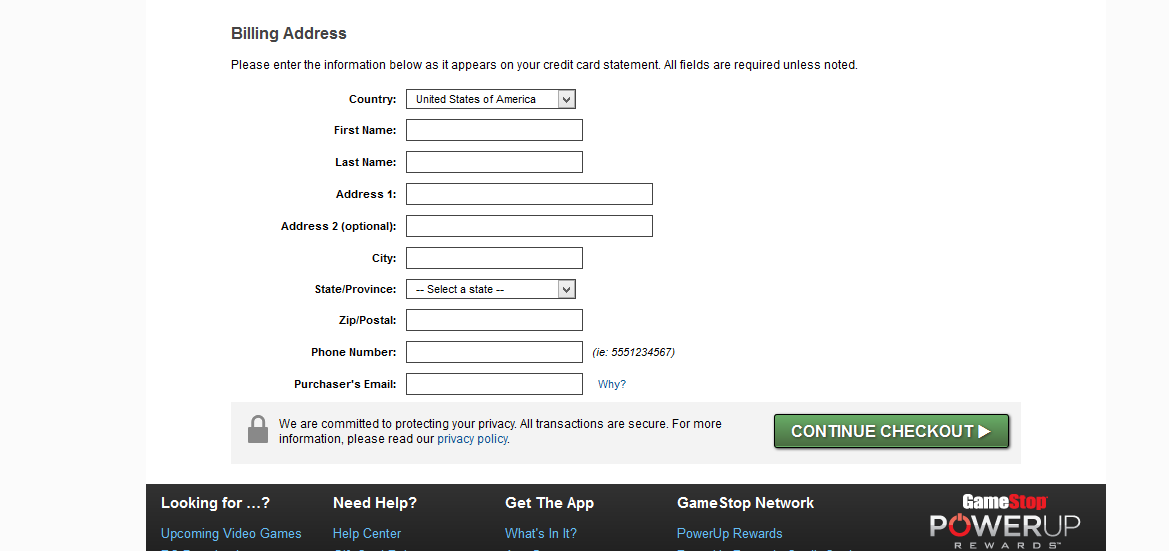This screenshot has height=551, width=1169.
Task: Click the Why? link beside email
Action: click(612, 384)
